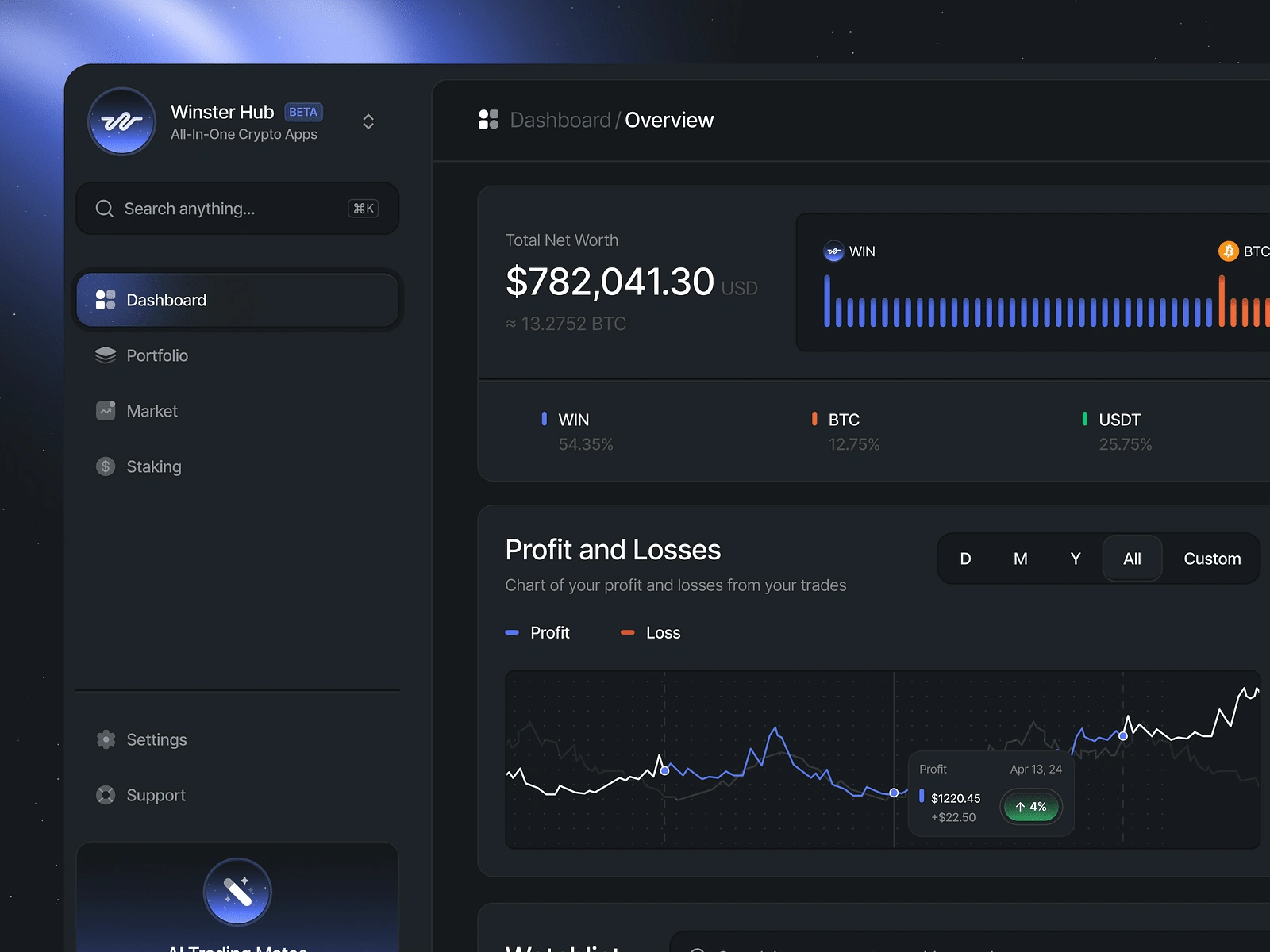1270x952 pixels.
Task: Click the orange BTC allocation marker
Action: [814, 418]
